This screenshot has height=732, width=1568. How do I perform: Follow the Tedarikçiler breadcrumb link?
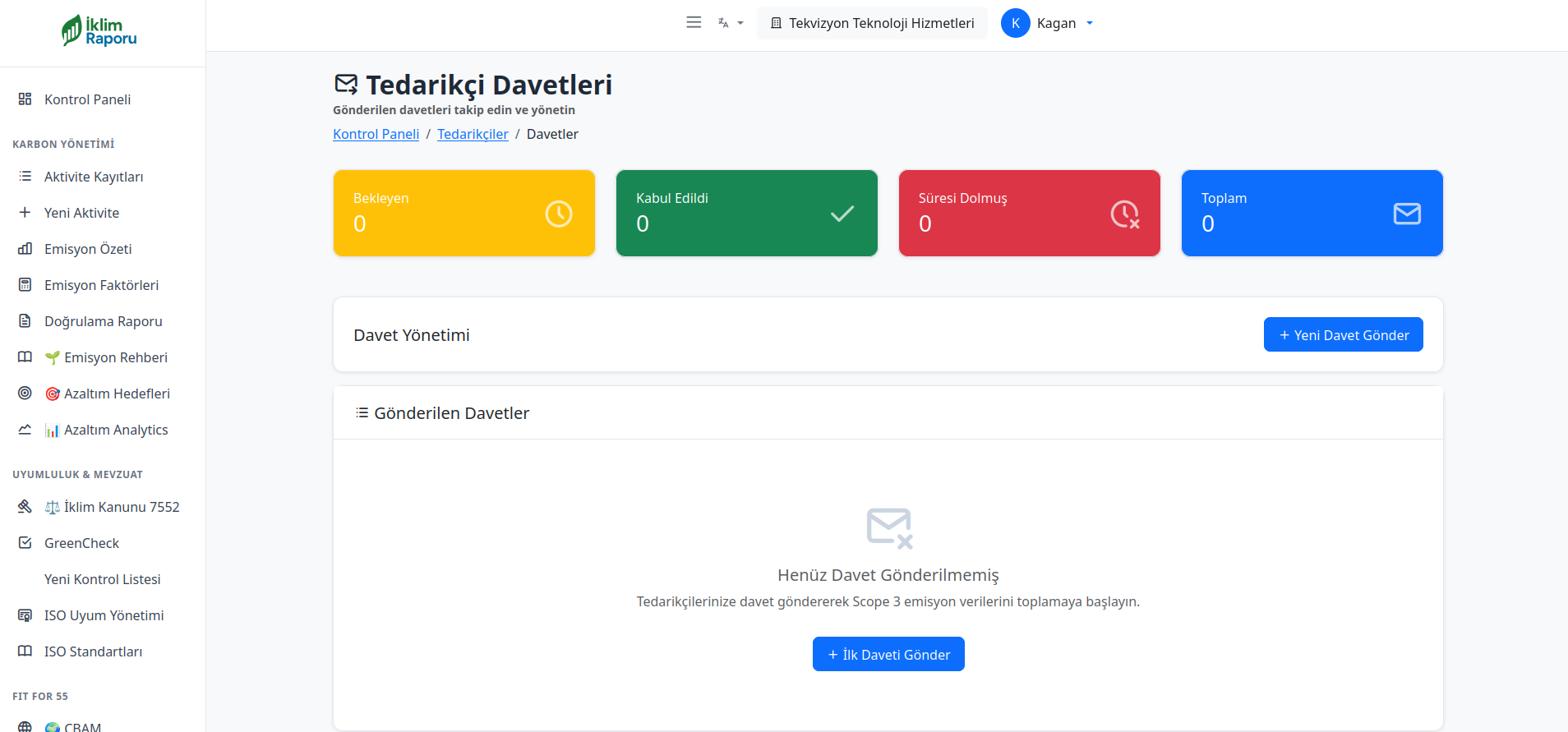coord(473,134)
